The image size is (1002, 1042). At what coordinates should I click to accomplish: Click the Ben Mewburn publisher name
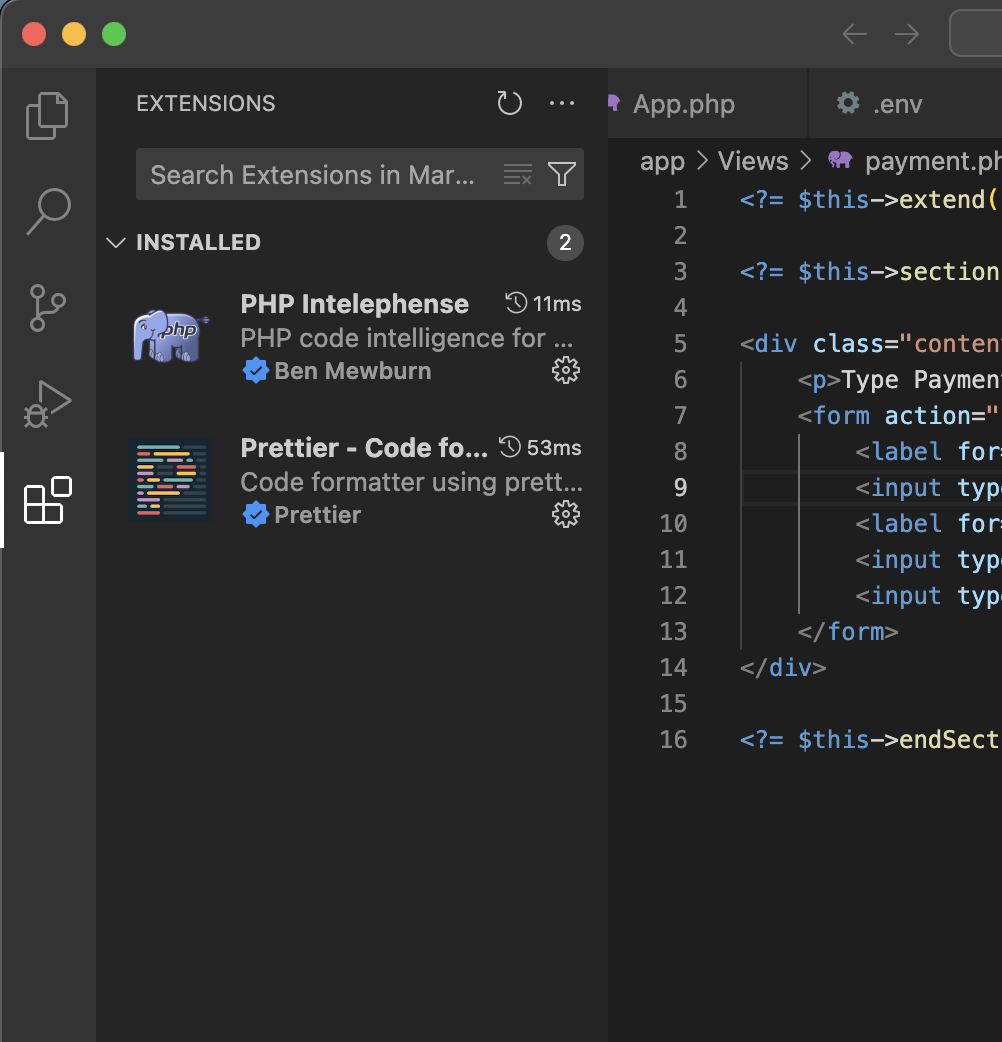click(x=353, y=371)
